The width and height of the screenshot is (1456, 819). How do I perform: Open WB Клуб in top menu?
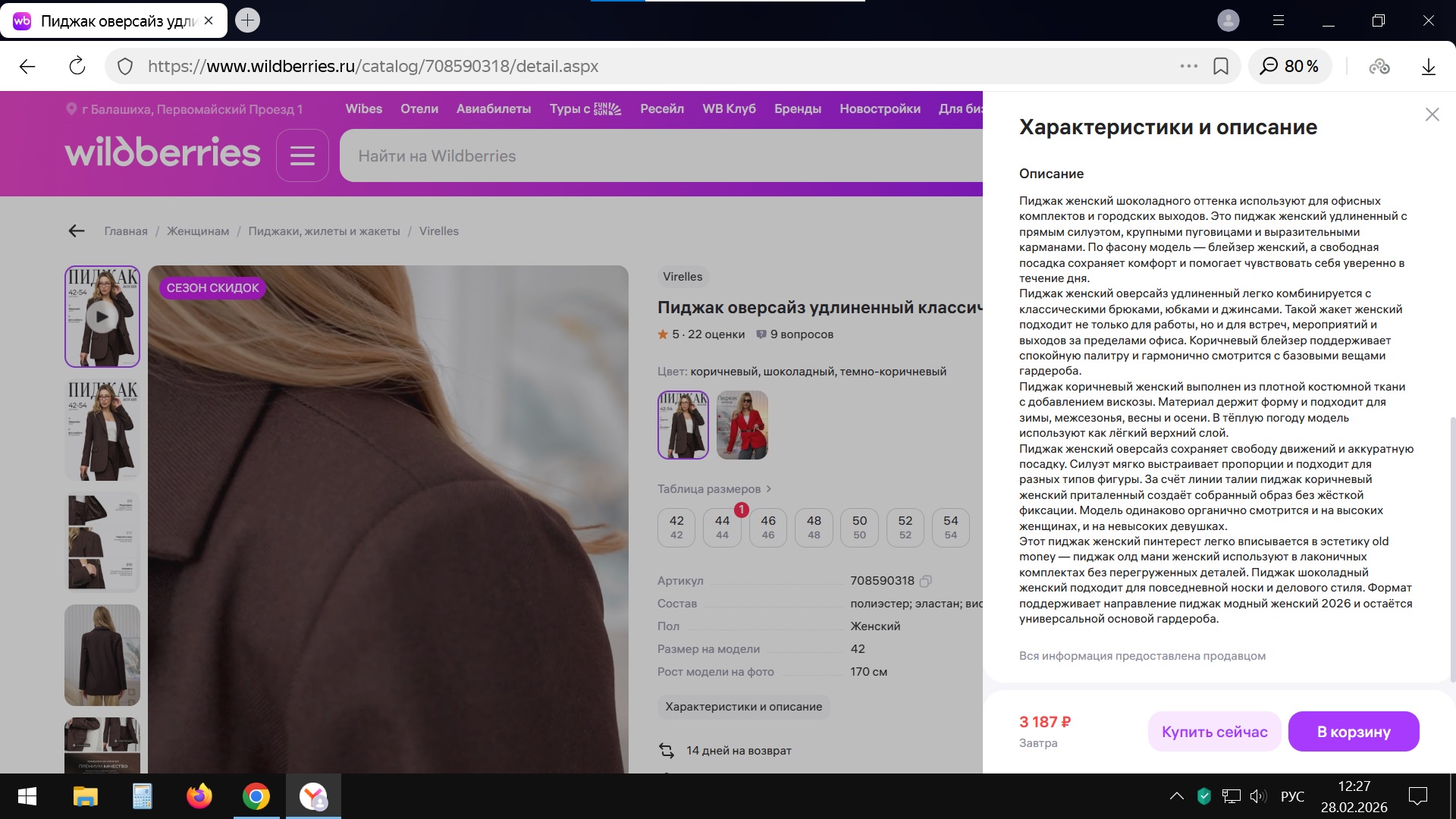coord(729,109)
